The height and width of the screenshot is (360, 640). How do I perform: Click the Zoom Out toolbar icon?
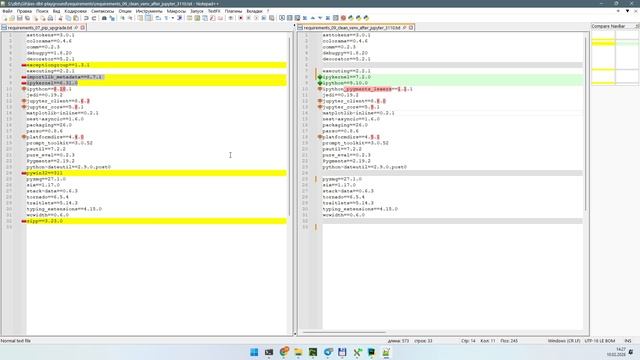tap(130, 18)
